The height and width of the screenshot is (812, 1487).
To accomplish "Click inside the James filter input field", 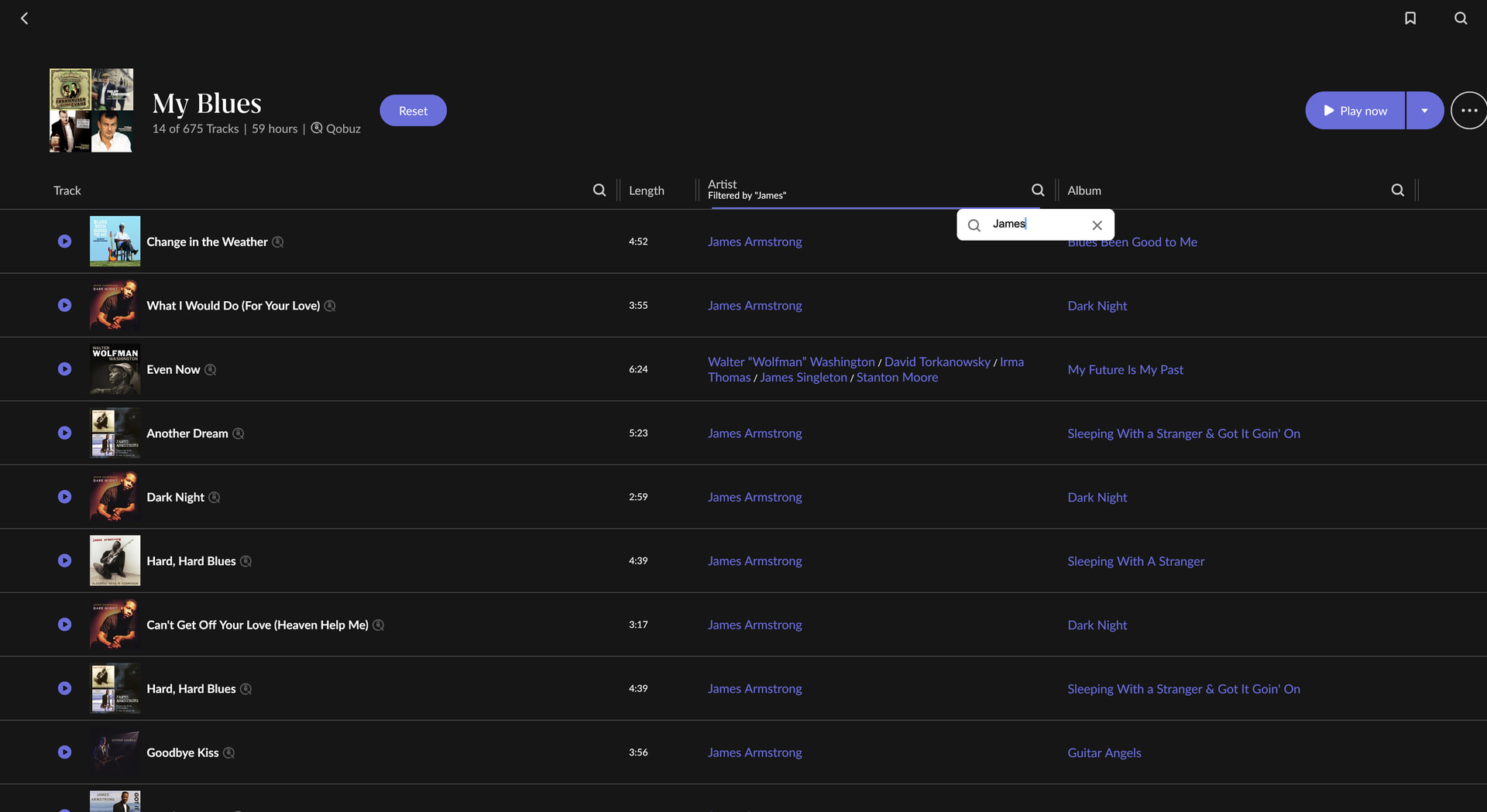I will (x=1038, y=224).
